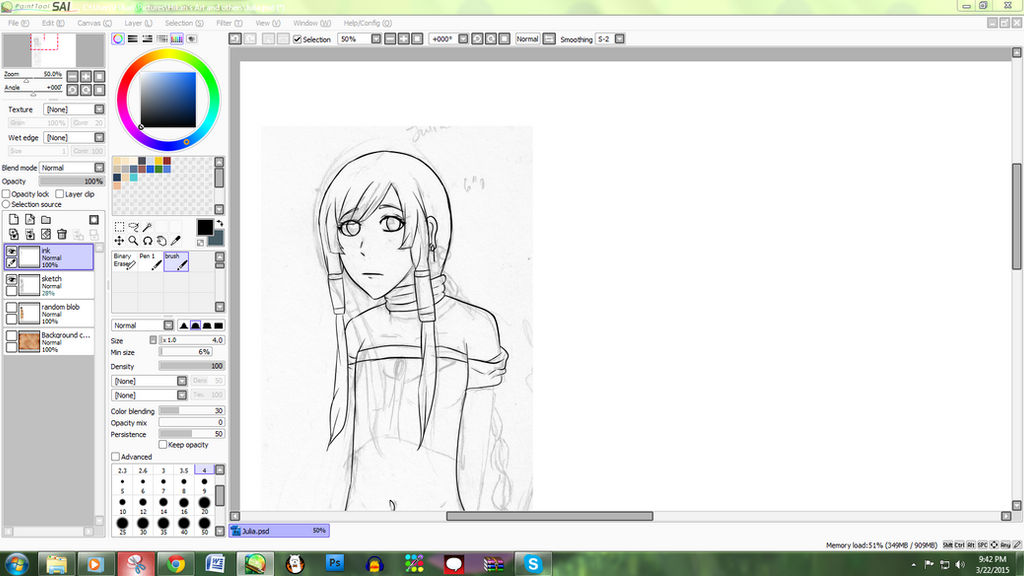
Task: Create a new linework layer
Action: coord(30,219)
